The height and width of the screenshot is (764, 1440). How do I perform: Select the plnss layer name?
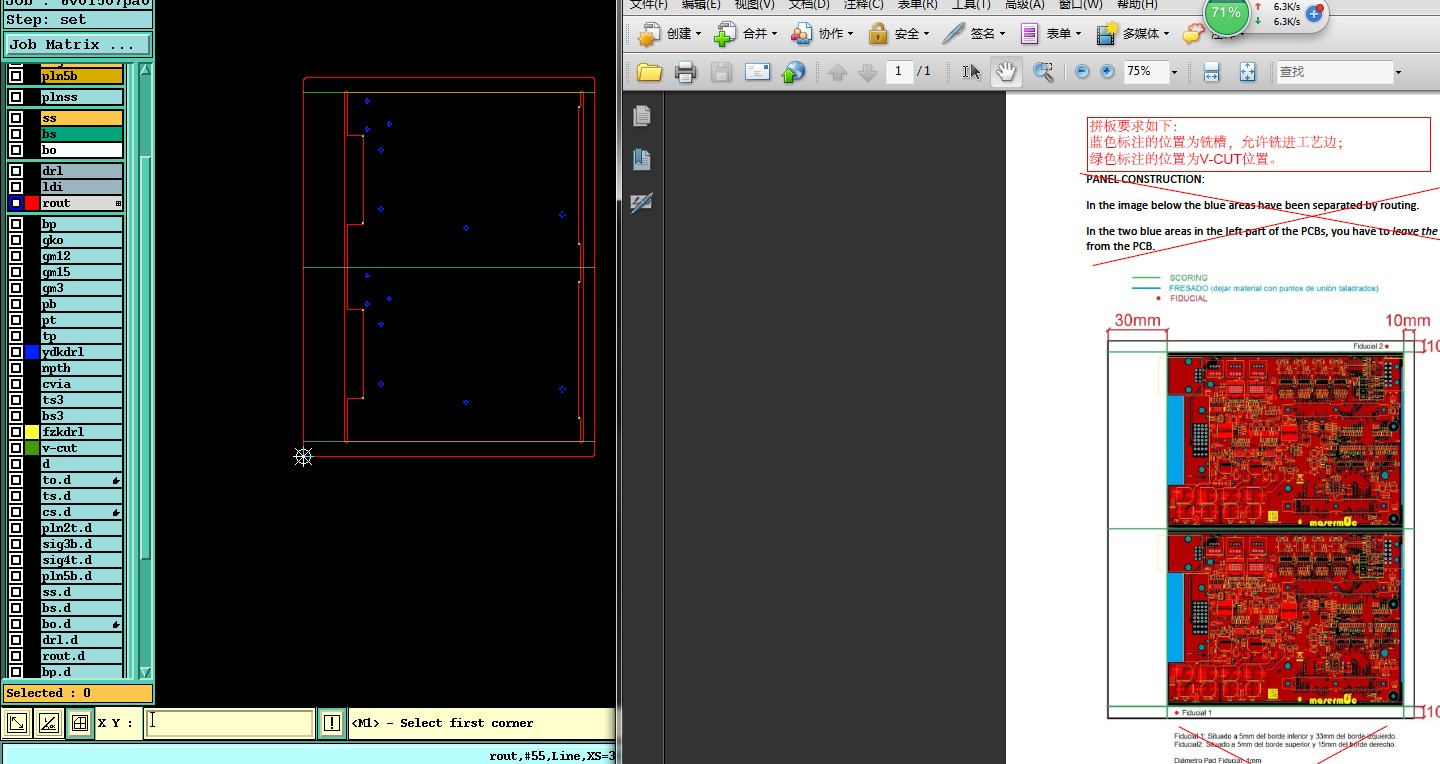point(82,97)
